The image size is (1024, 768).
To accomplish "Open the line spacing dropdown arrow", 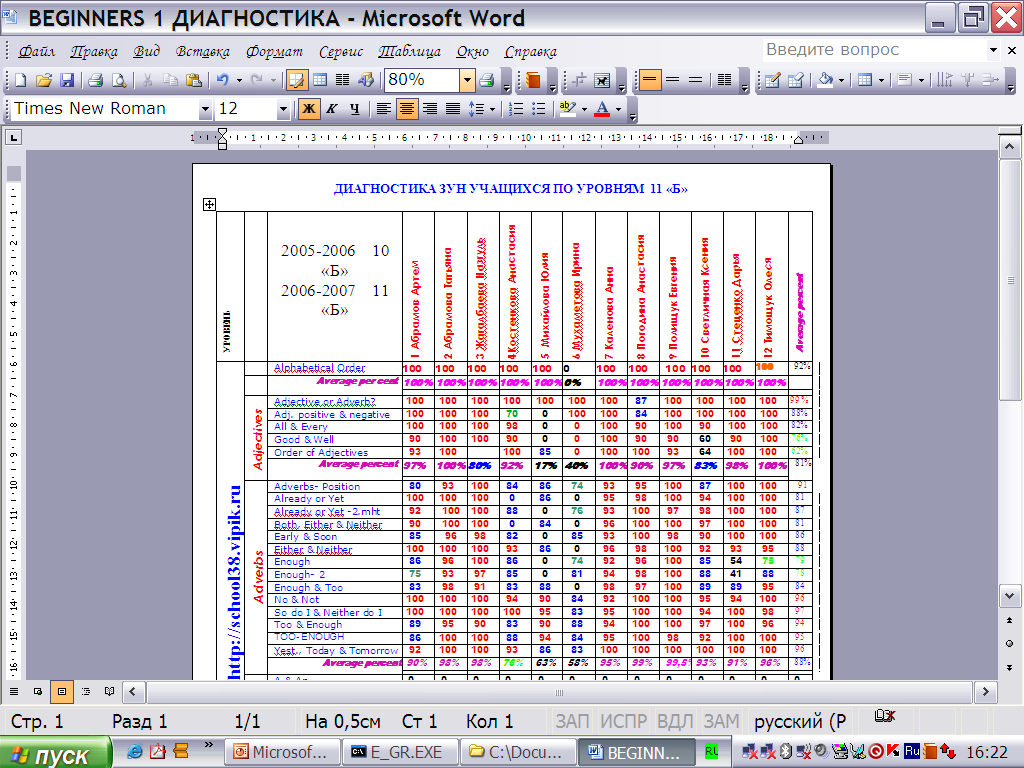I will coord(492,109).
